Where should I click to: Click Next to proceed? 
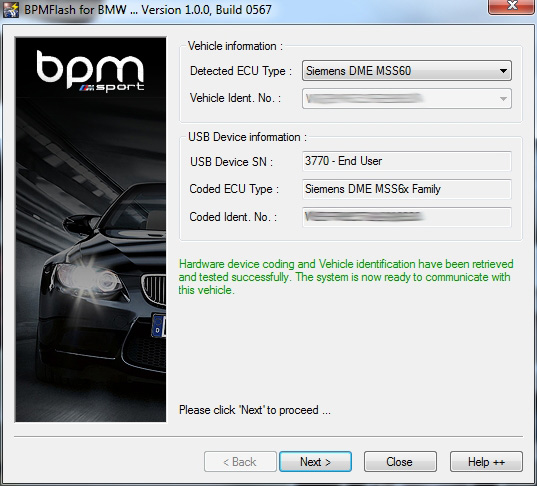click(315, 462)
